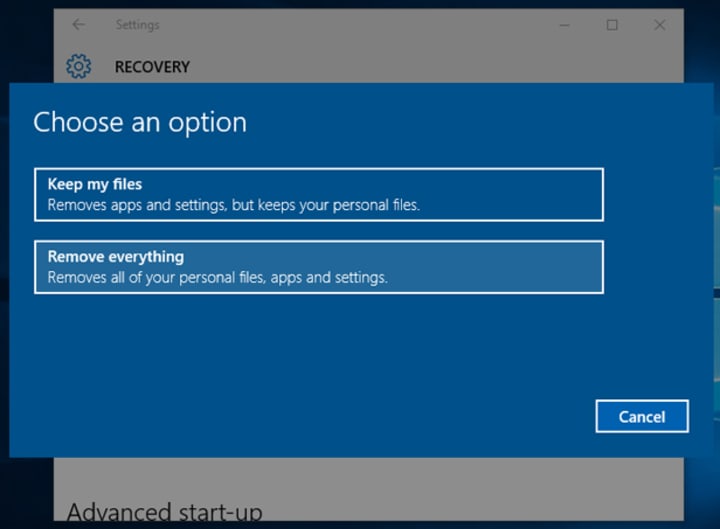This screenshot has width=720, height=529.
Task: Close the Settings window
Action: 659,25
